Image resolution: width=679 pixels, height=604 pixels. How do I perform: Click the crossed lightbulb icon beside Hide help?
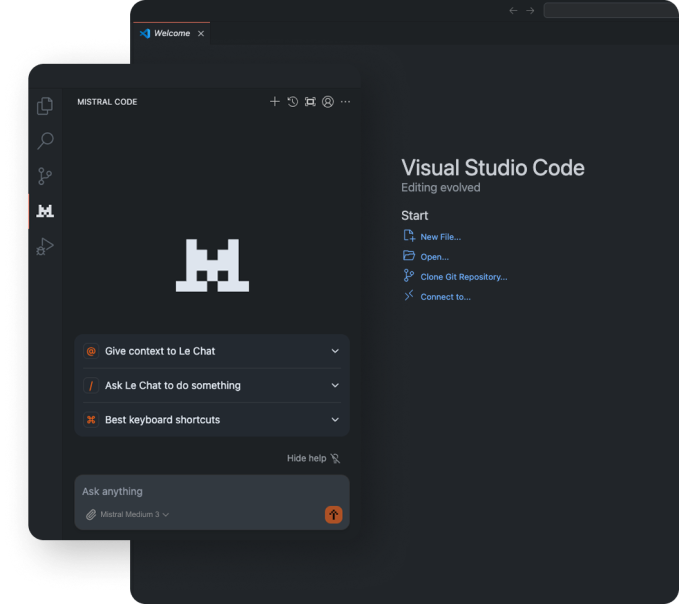pyautogui.click(x=335, y=458)
